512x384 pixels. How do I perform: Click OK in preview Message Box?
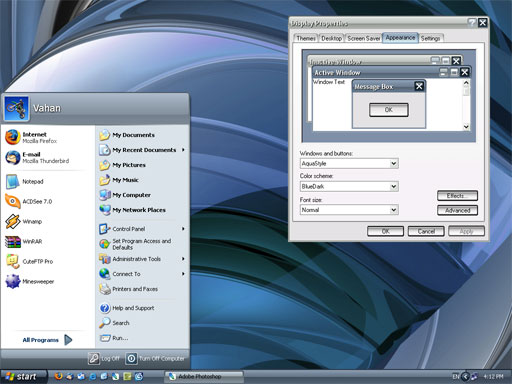(389, 110)
